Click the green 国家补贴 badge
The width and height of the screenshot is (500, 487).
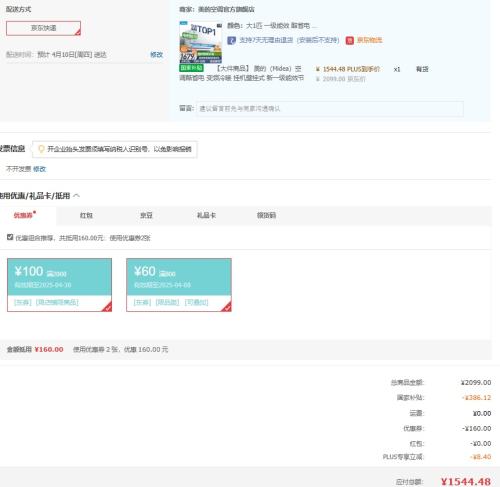[191, 68]
